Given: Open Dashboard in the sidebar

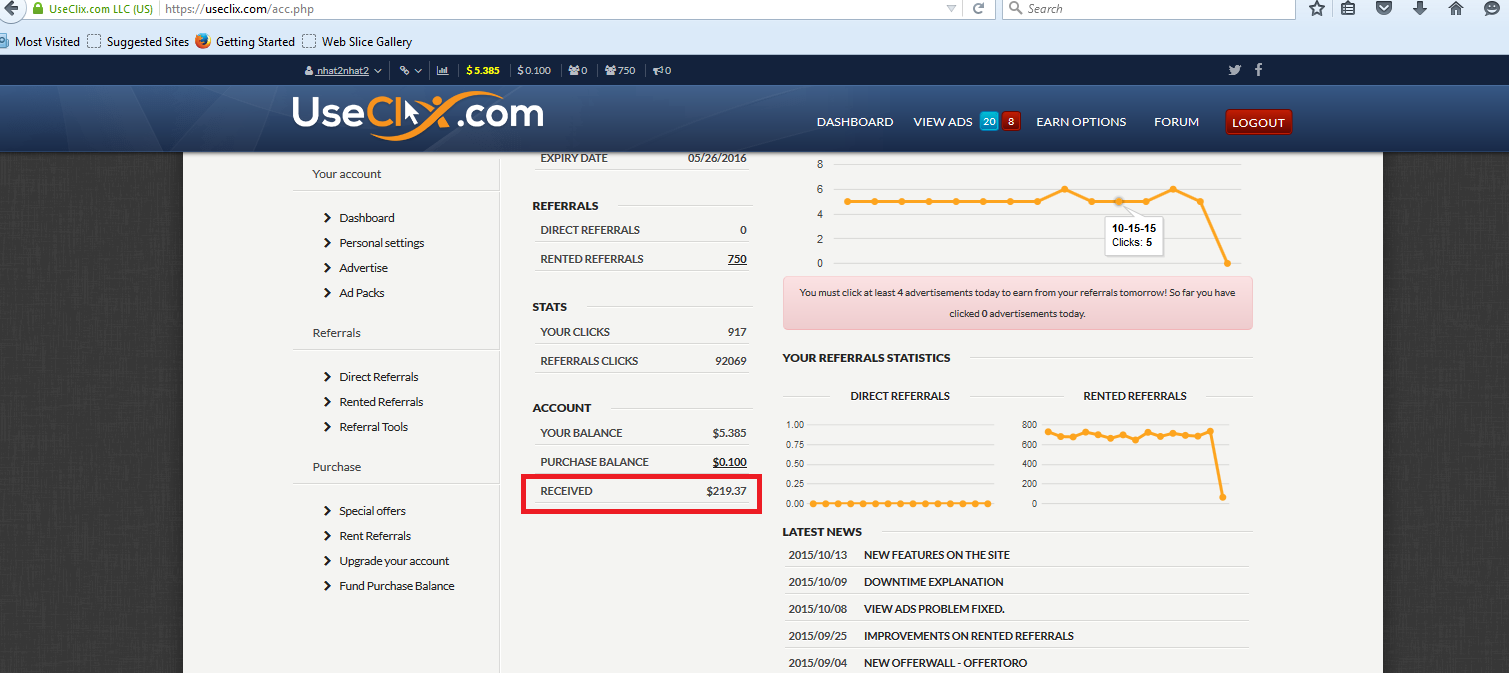Looking at the screenshot, I should pos(366,218).
